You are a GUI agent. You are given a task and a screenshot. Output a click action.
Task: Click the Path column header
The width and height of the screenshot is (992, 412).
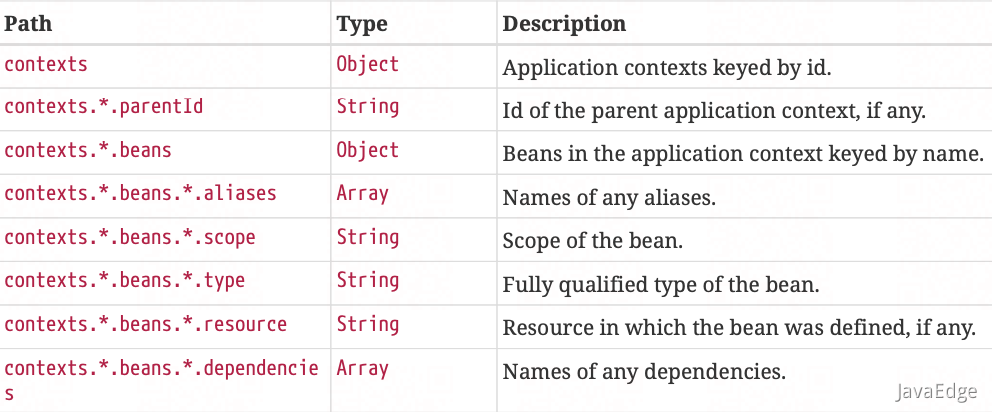(28, 23)
